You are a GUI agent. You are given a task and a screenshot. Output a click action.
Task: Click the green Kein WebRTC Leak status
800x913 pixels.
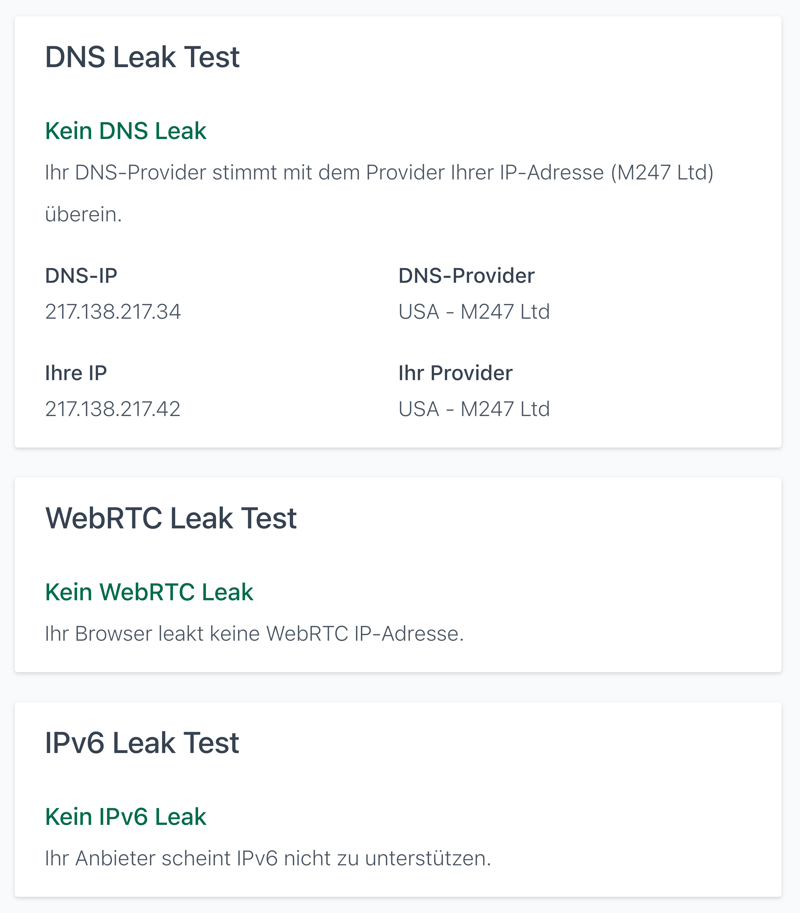click(149, 592)
